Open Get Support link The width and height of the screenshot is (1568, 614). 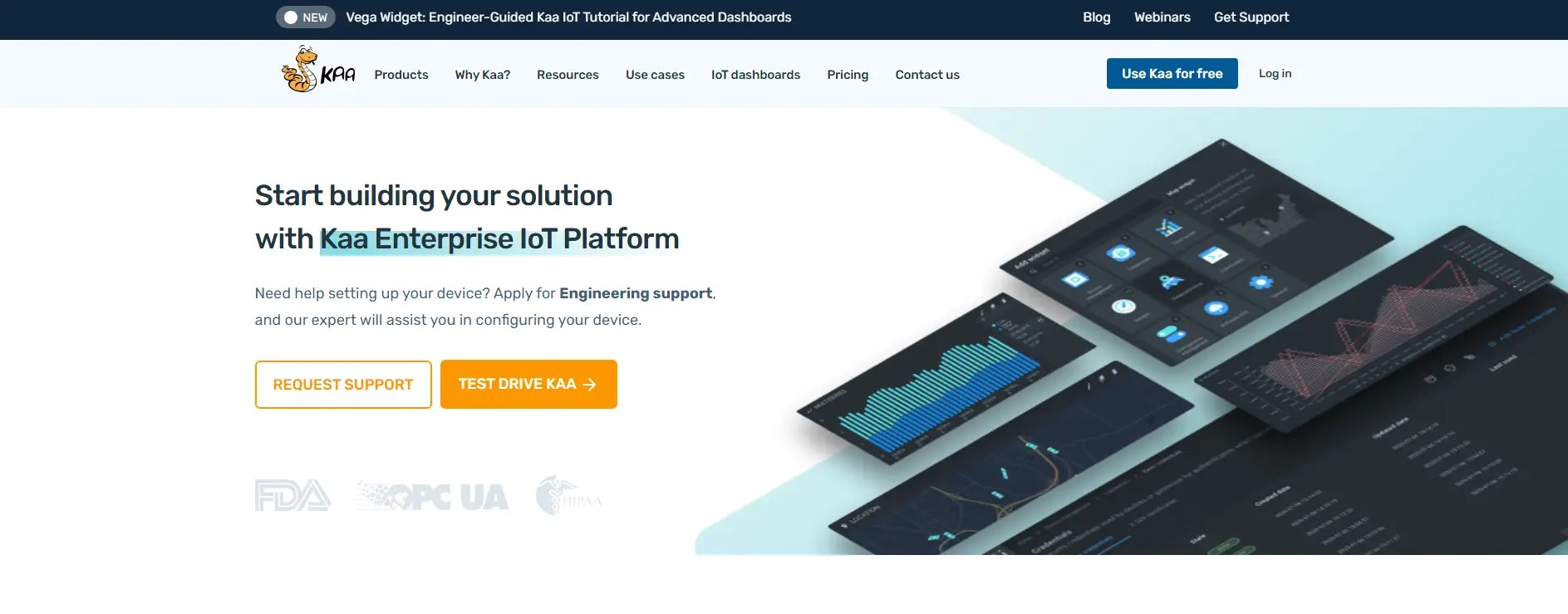click(1251, 17)
